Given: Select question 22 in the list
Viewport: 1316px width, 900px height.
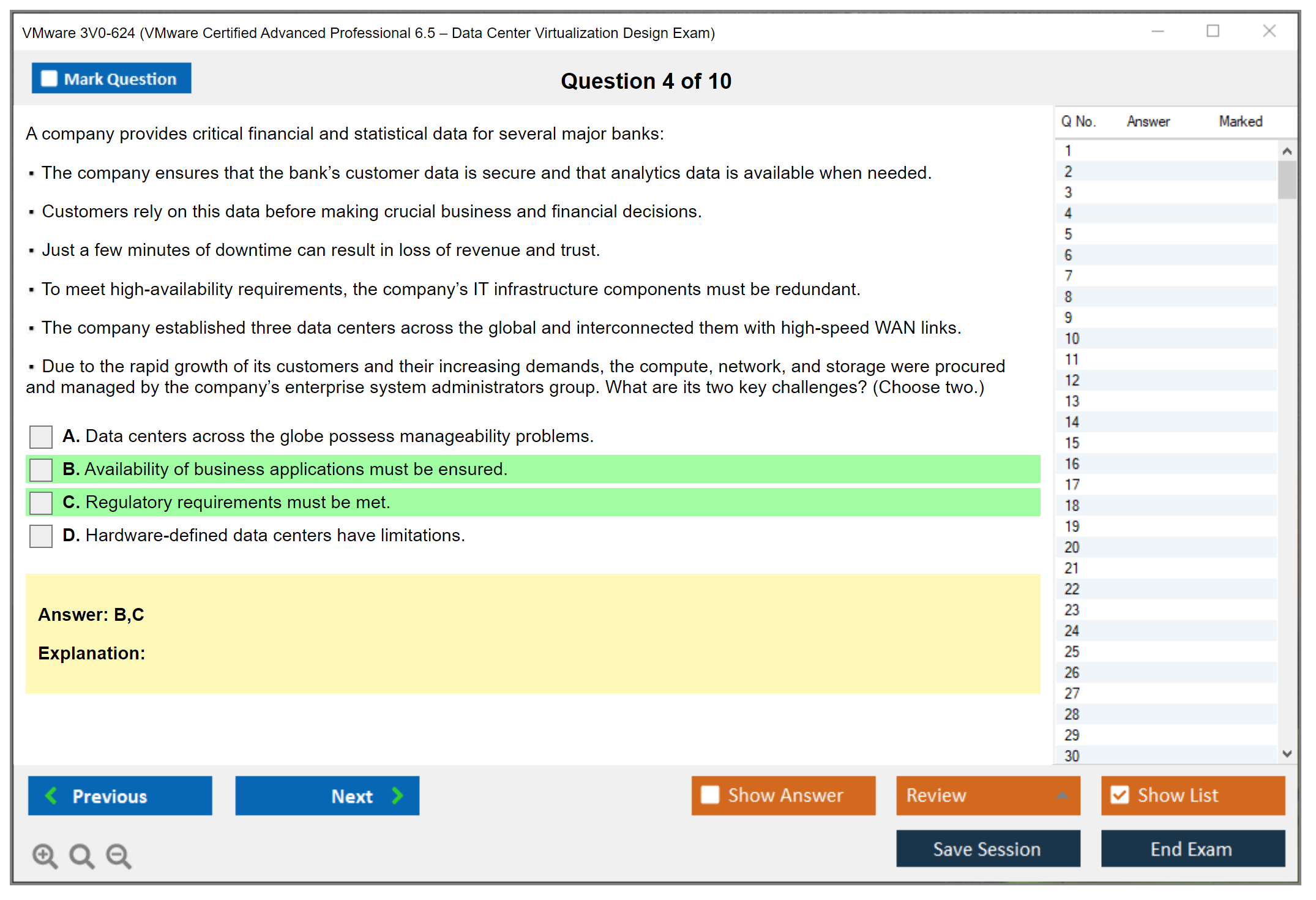Looking at the screenshot, I should click(1072, 589).
